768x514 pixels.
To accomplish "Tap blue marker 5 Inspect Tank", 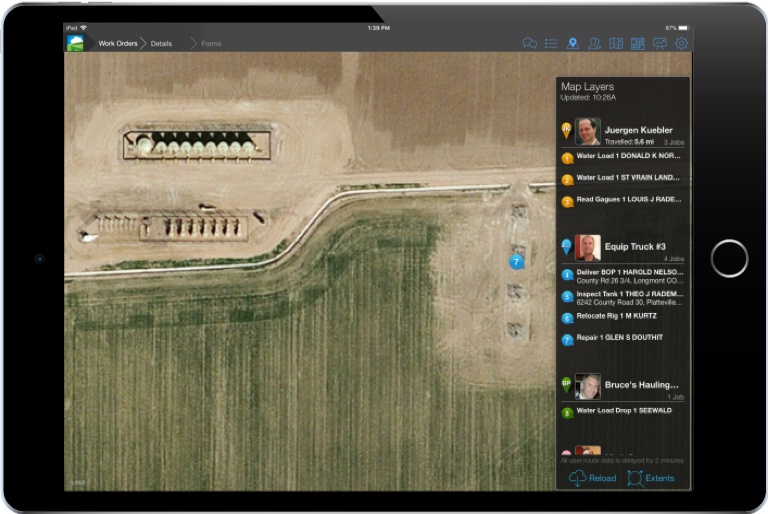I will click(567, 296).
